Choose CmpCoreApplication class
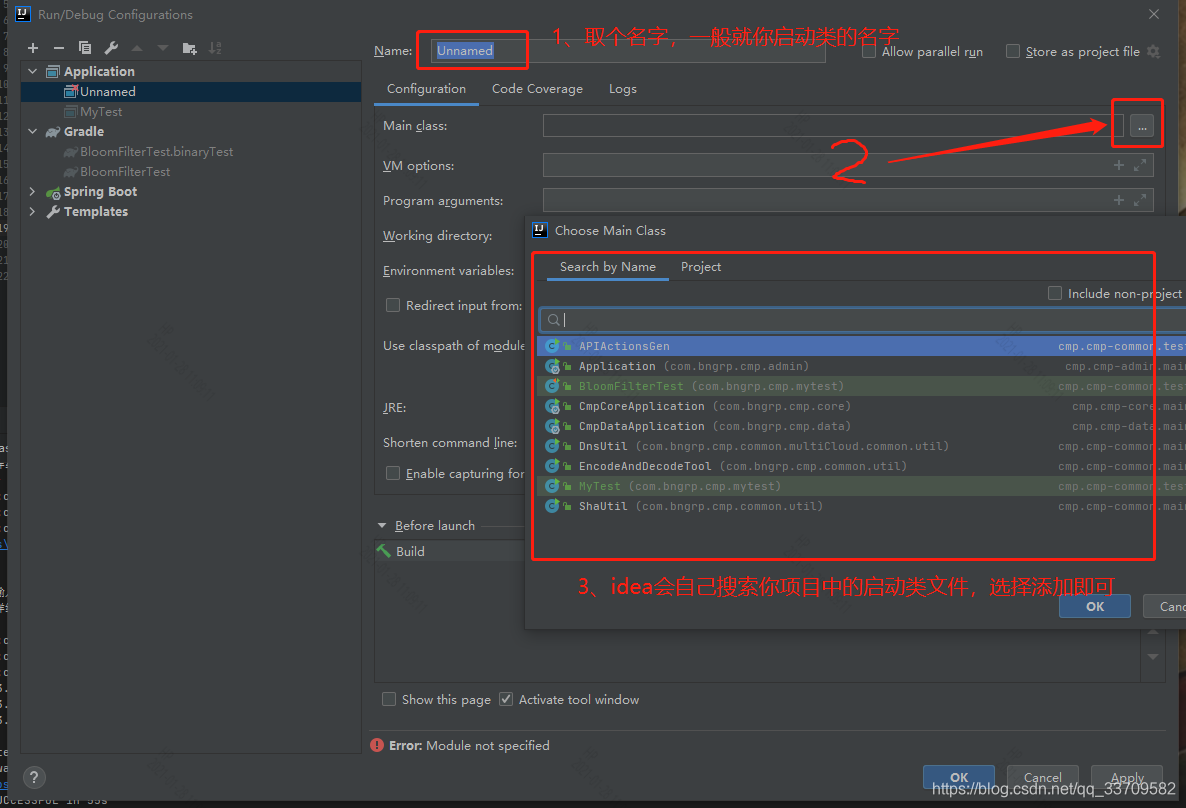The image size is (1186, 808). point(862,406)
